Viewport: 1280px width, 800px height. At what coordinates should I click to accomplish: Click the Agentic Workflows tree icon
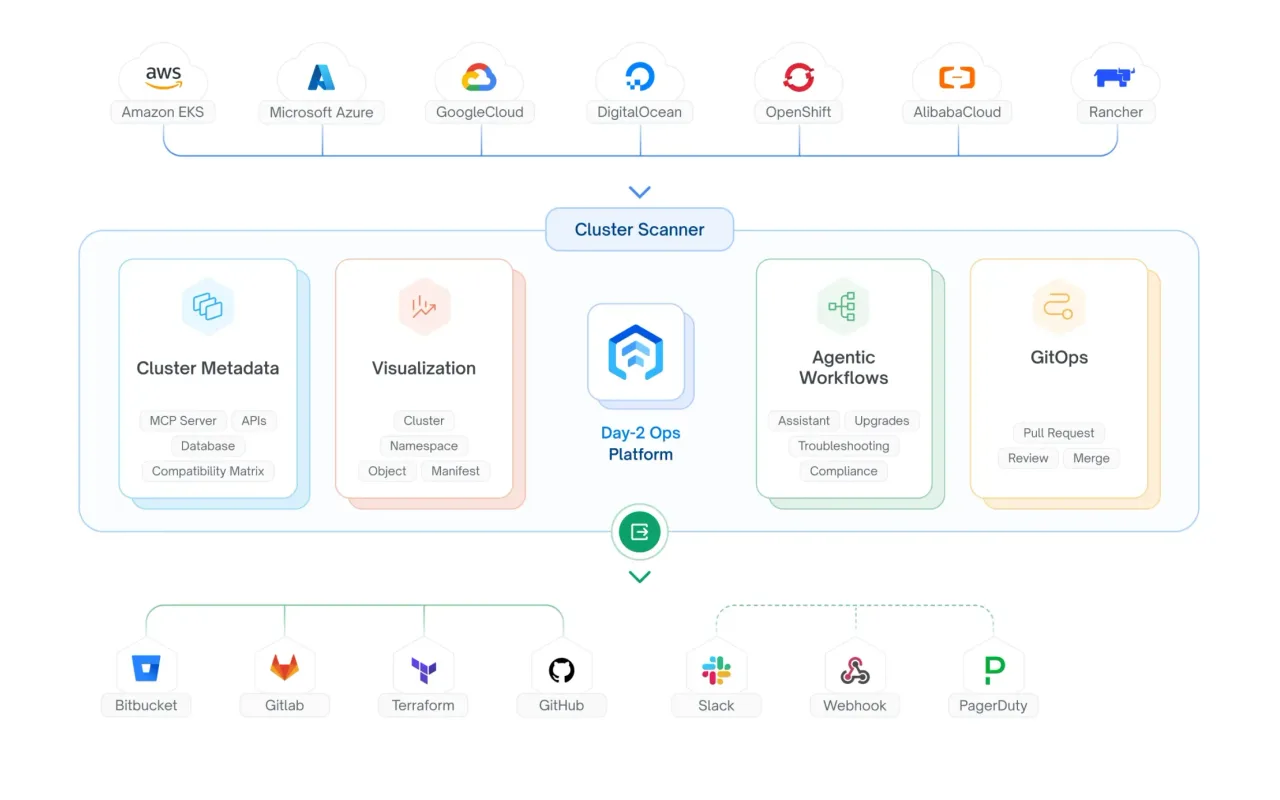point(843,306)
